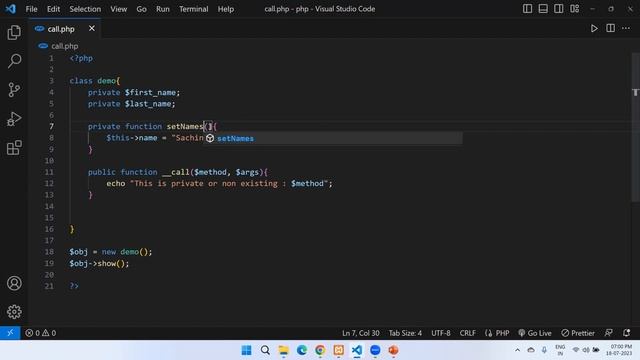Image resolution: width=640 pixels, height=360 pixels.
Task: Open the Selection menu
Action: click(85, 9)
